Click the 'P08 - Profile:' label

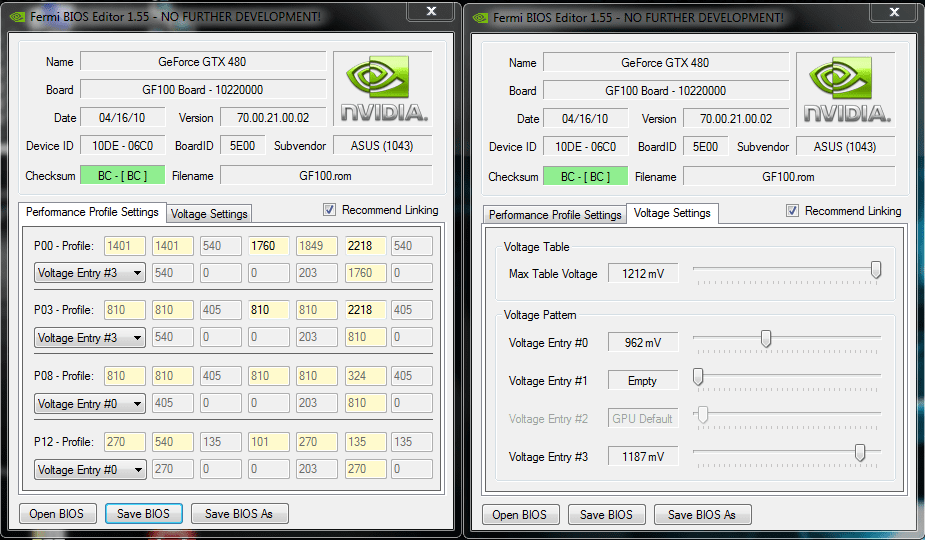click(x=64, y=376)
